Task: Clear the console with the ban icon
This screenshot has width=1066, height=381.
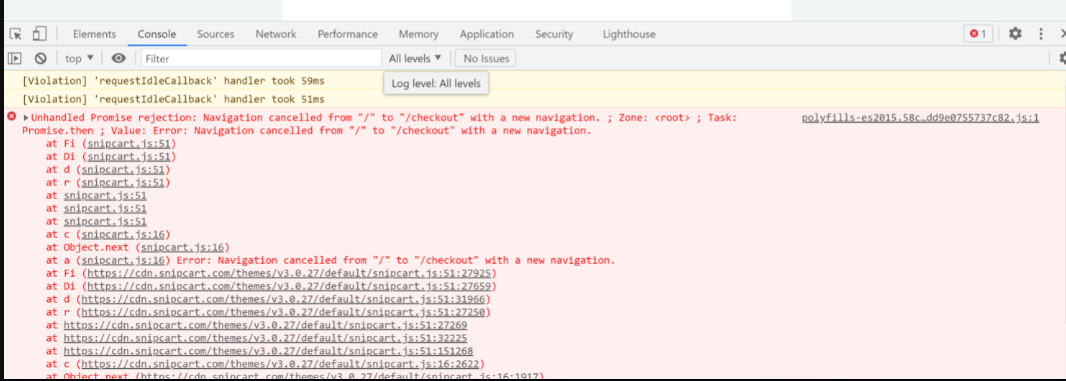Action: pyautogui.click(x=41, y=59)
